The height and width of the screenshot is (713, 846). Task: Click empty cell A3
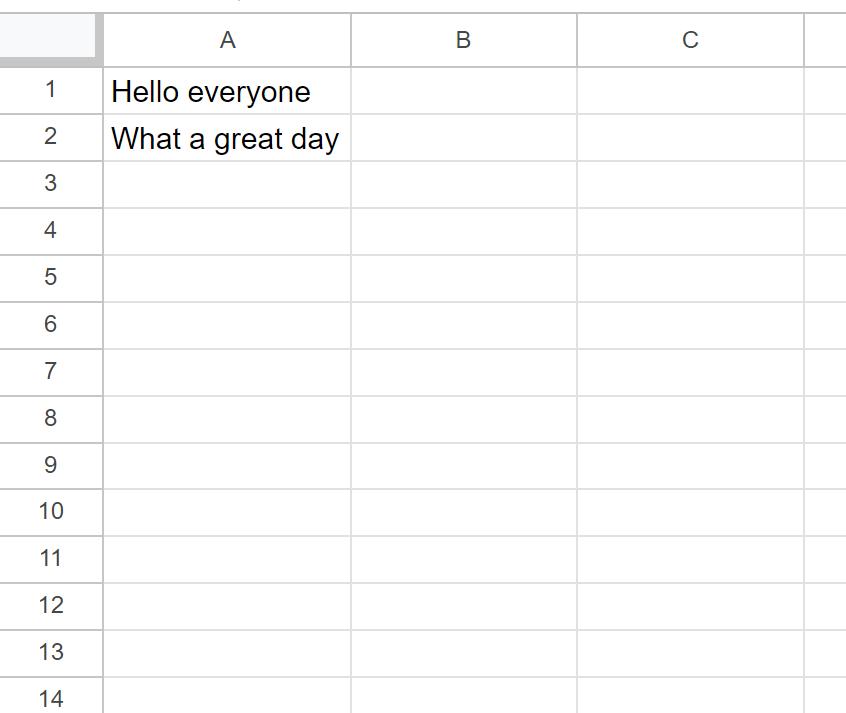click(x=227, y=185)
